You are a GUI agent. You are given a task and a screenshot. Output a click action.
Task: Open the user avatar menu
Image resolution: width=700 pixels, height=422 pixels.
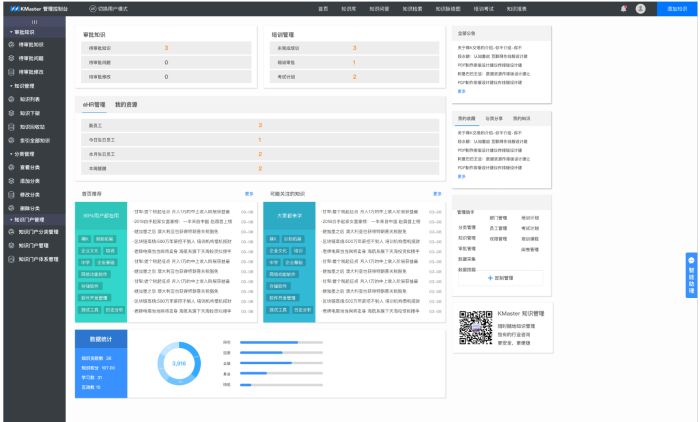click(640, 8)
